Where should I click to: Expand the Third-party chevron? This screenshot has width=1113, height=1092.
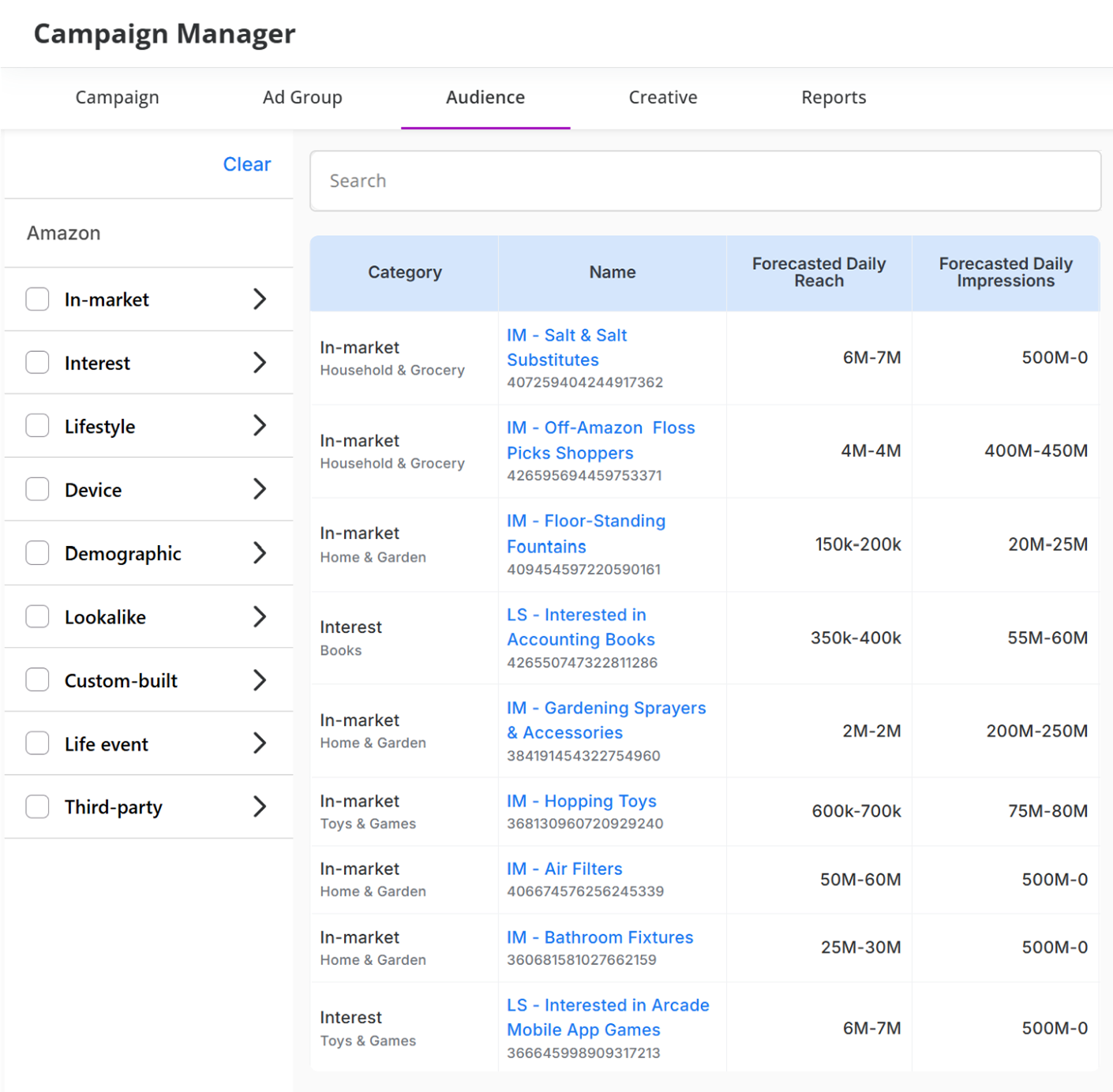(260, 806)
